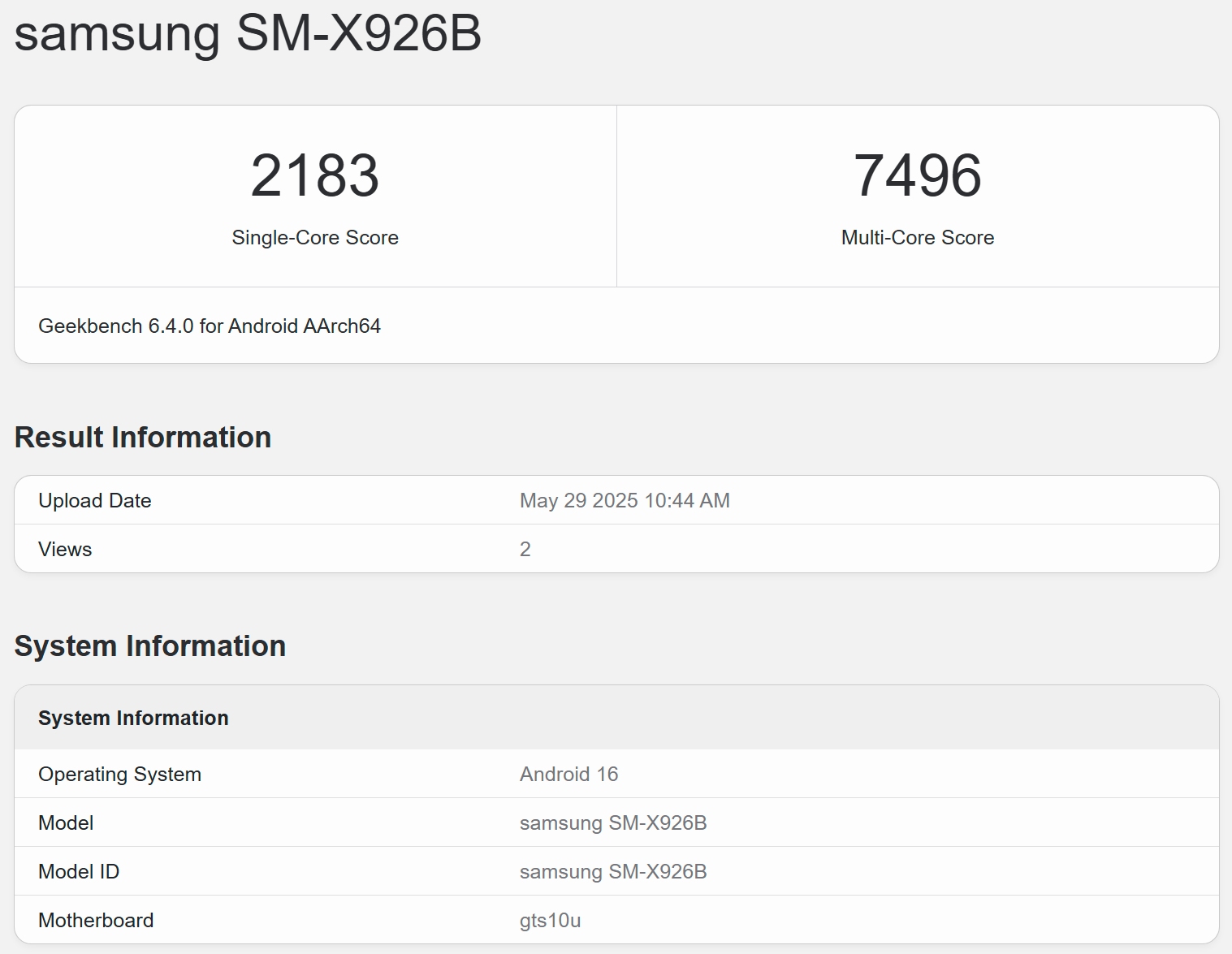Select the 2183 single-core score number
1232x954 pixels.
(x=315, y=175)
